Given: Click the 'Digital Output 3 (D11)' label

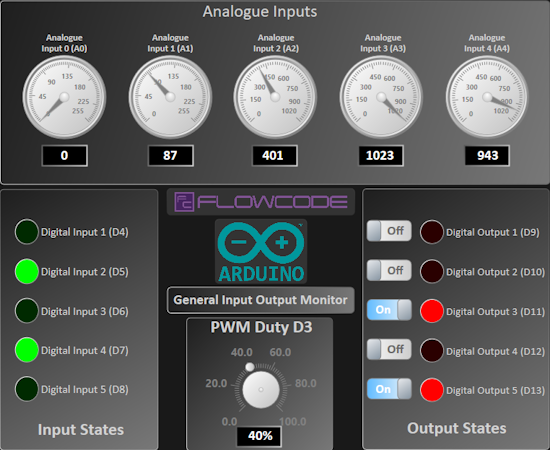Looking at the screenshot, I should click(x=496, y=312).
